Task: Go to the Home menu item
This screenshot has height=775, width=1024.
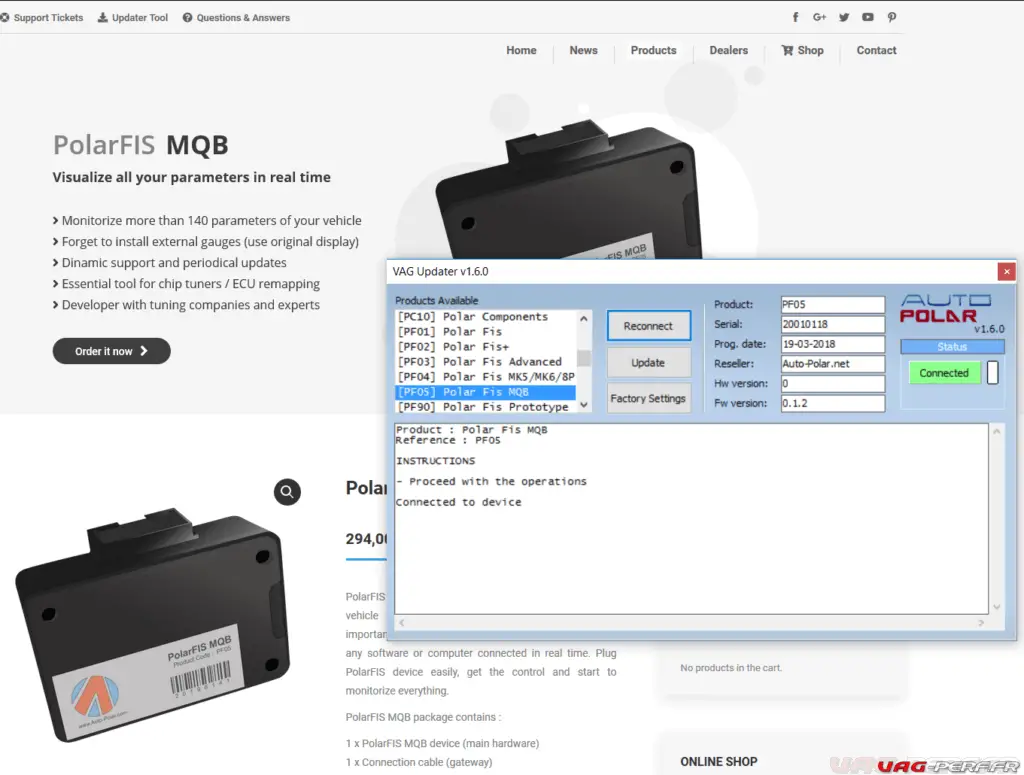Action: coord(521,50)
